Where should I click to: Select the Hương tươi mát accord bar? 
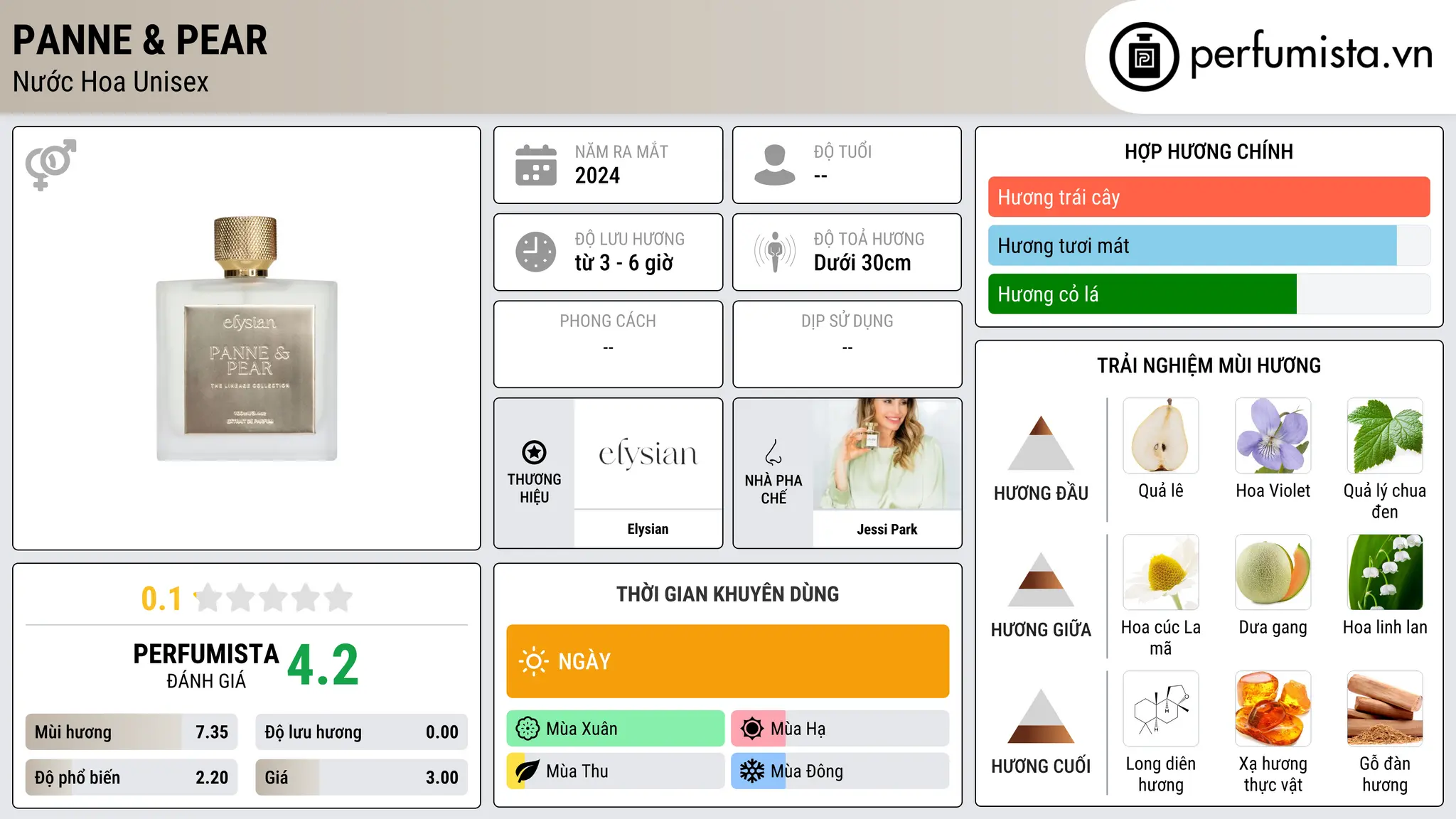coord(1209,245)
